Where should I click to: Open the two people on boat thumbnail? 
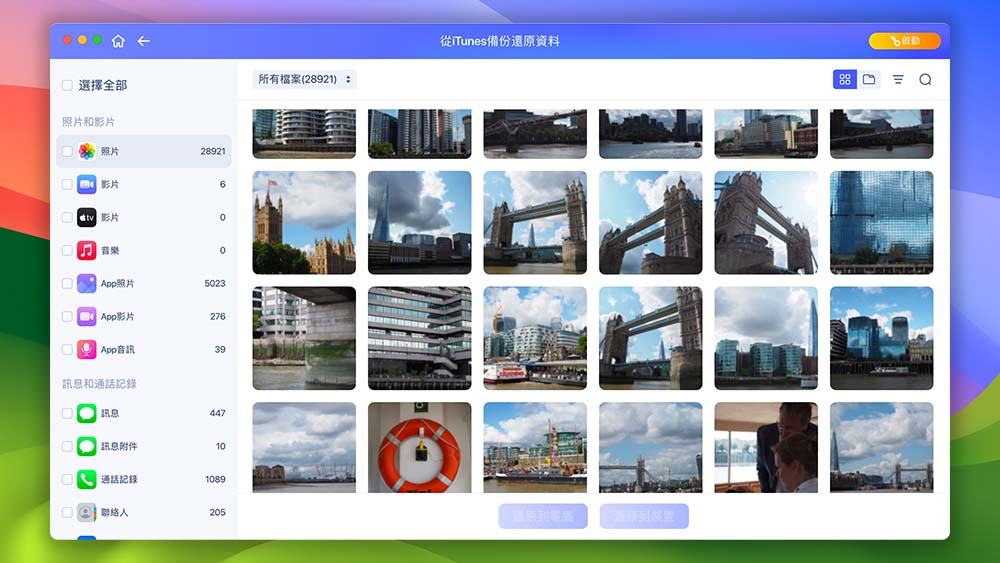pyautogui.click(x=766, y=447)
